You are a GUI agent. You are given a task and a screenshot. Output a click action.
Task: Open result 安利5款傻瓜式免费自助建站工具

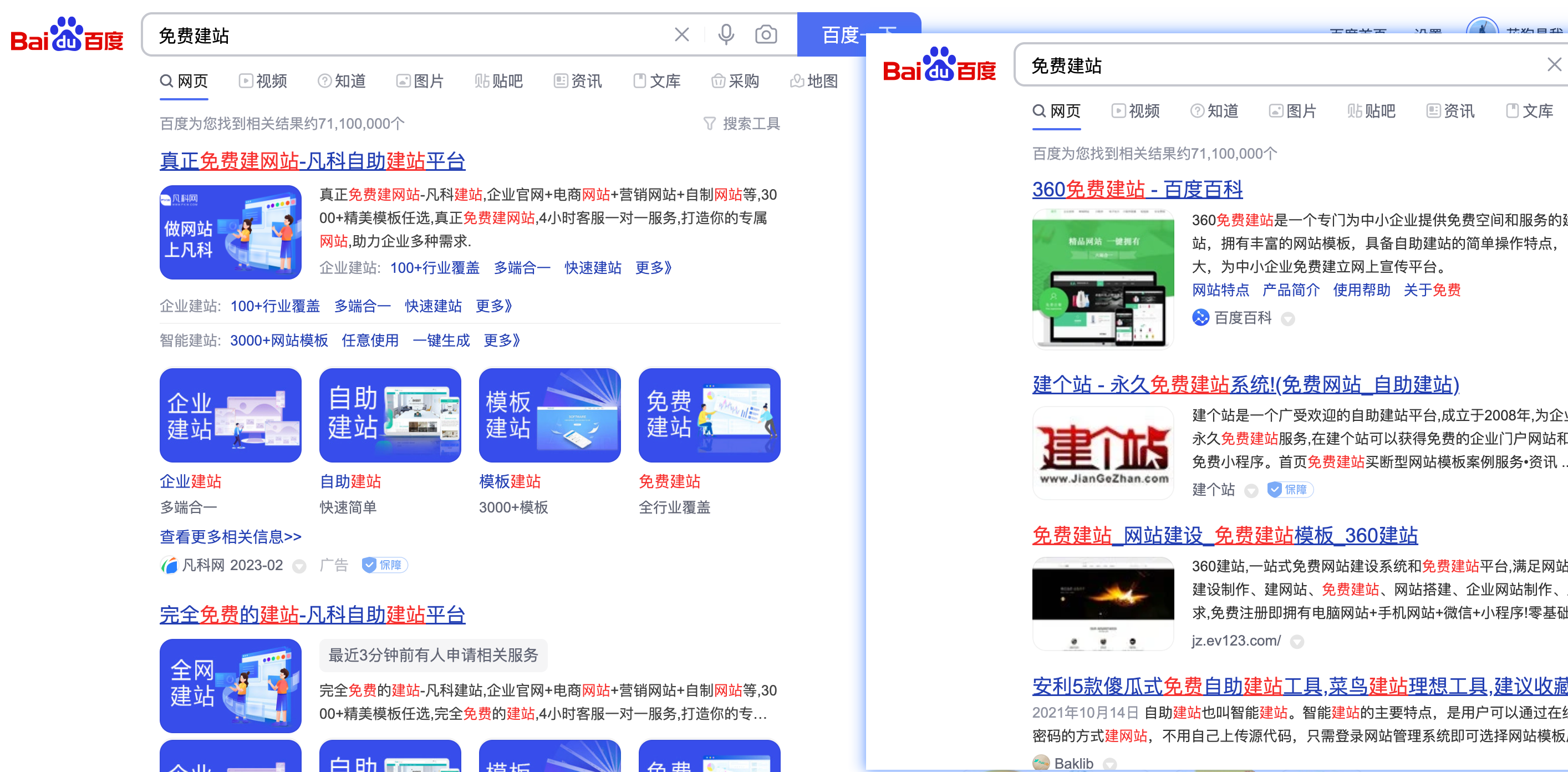(x=1300, y=687)
